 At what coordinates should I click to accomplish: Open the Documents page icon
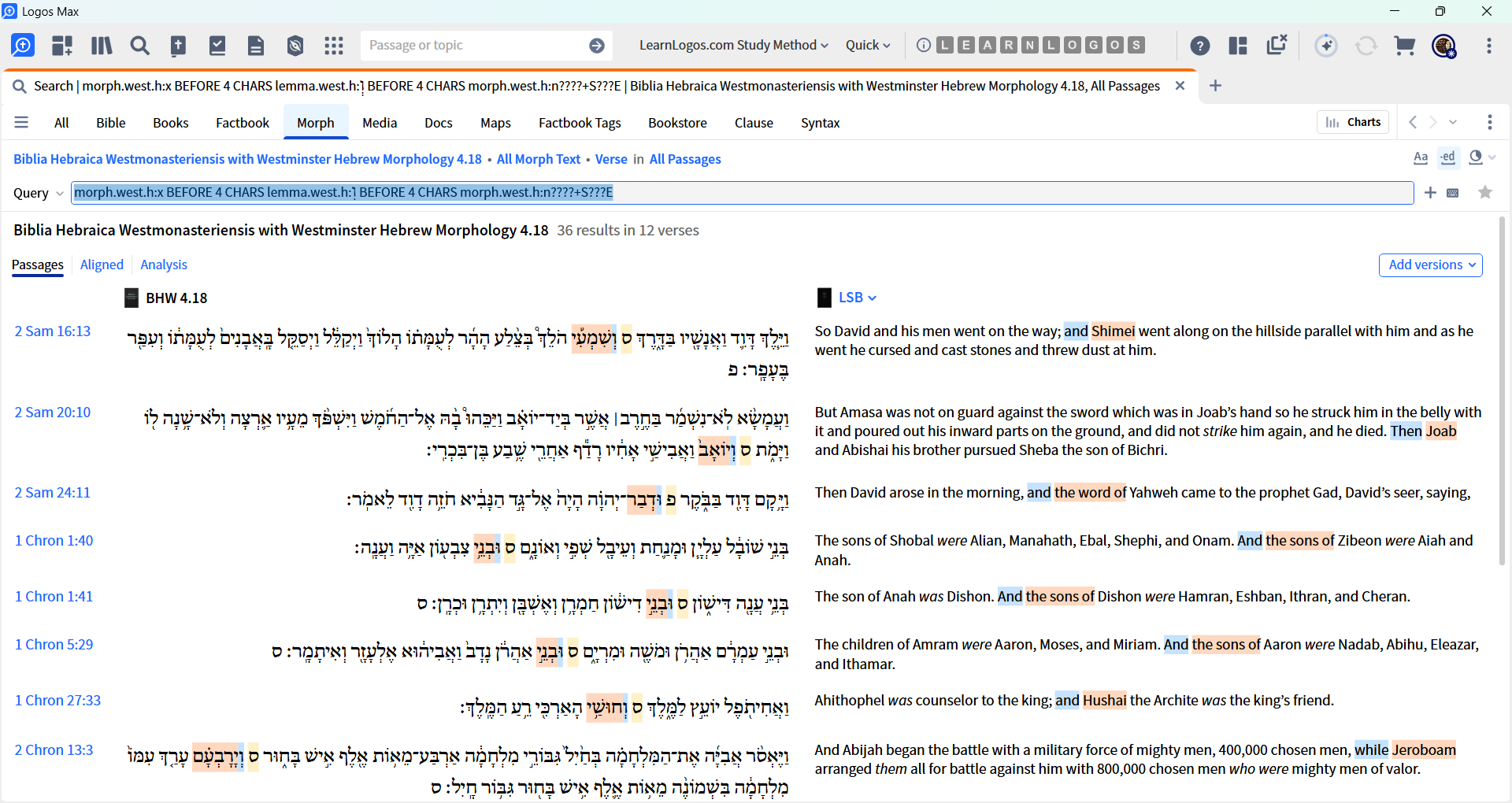tap(256, 46)
